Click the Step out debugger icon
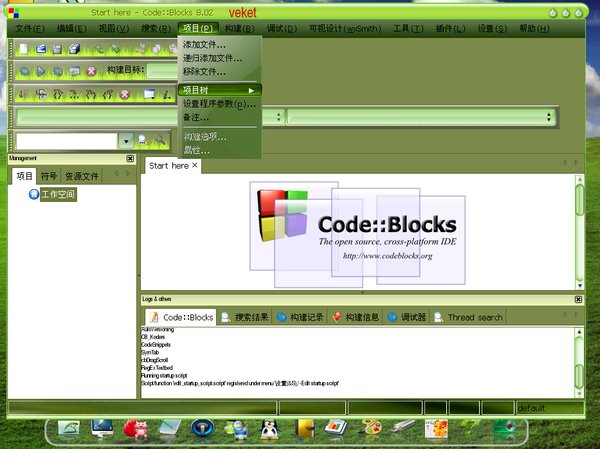Screen dimensions: 600x449 click(x=108, y=94)
